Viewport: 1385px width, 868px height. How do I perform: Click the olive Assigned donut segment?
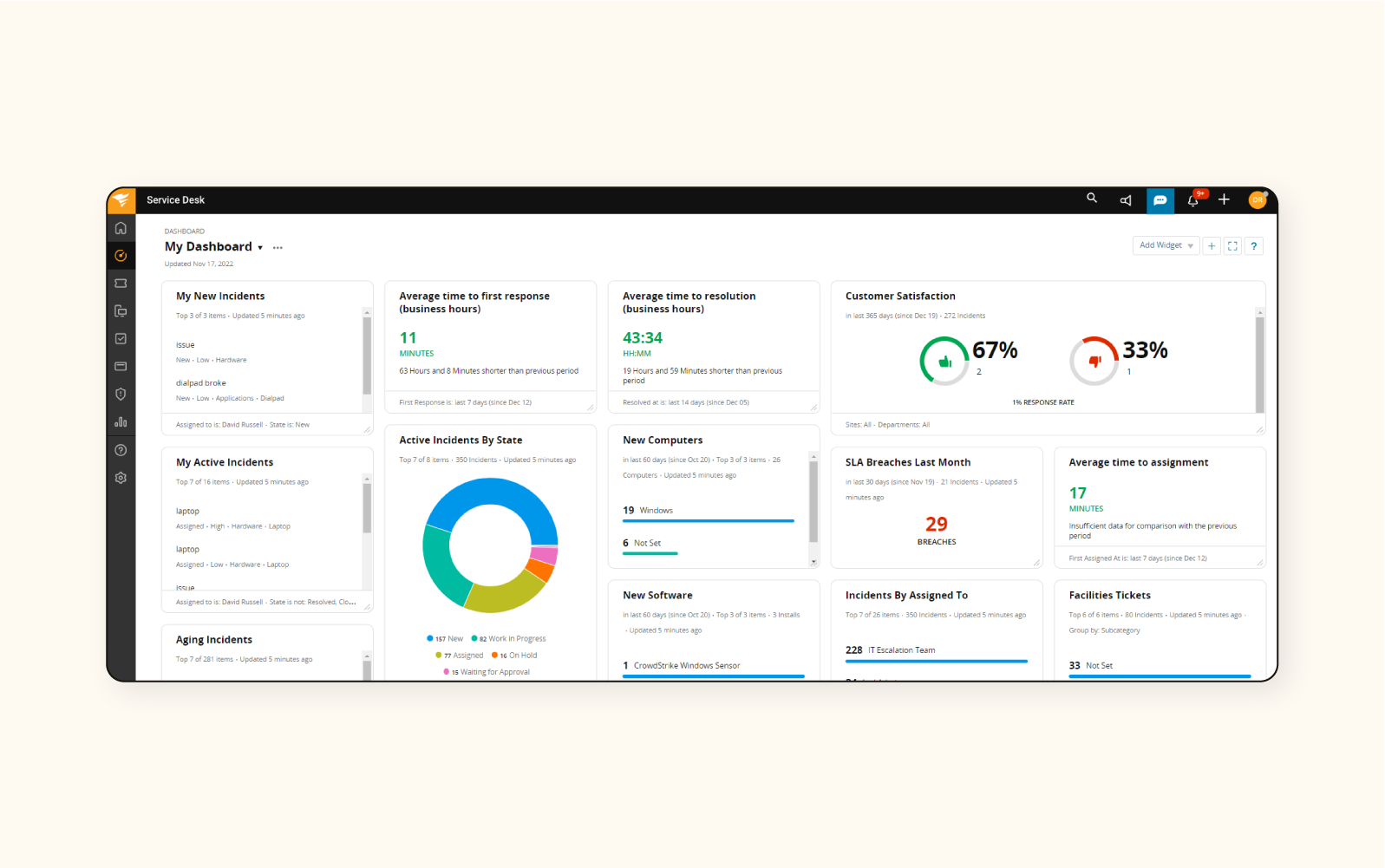pos(506,596)
